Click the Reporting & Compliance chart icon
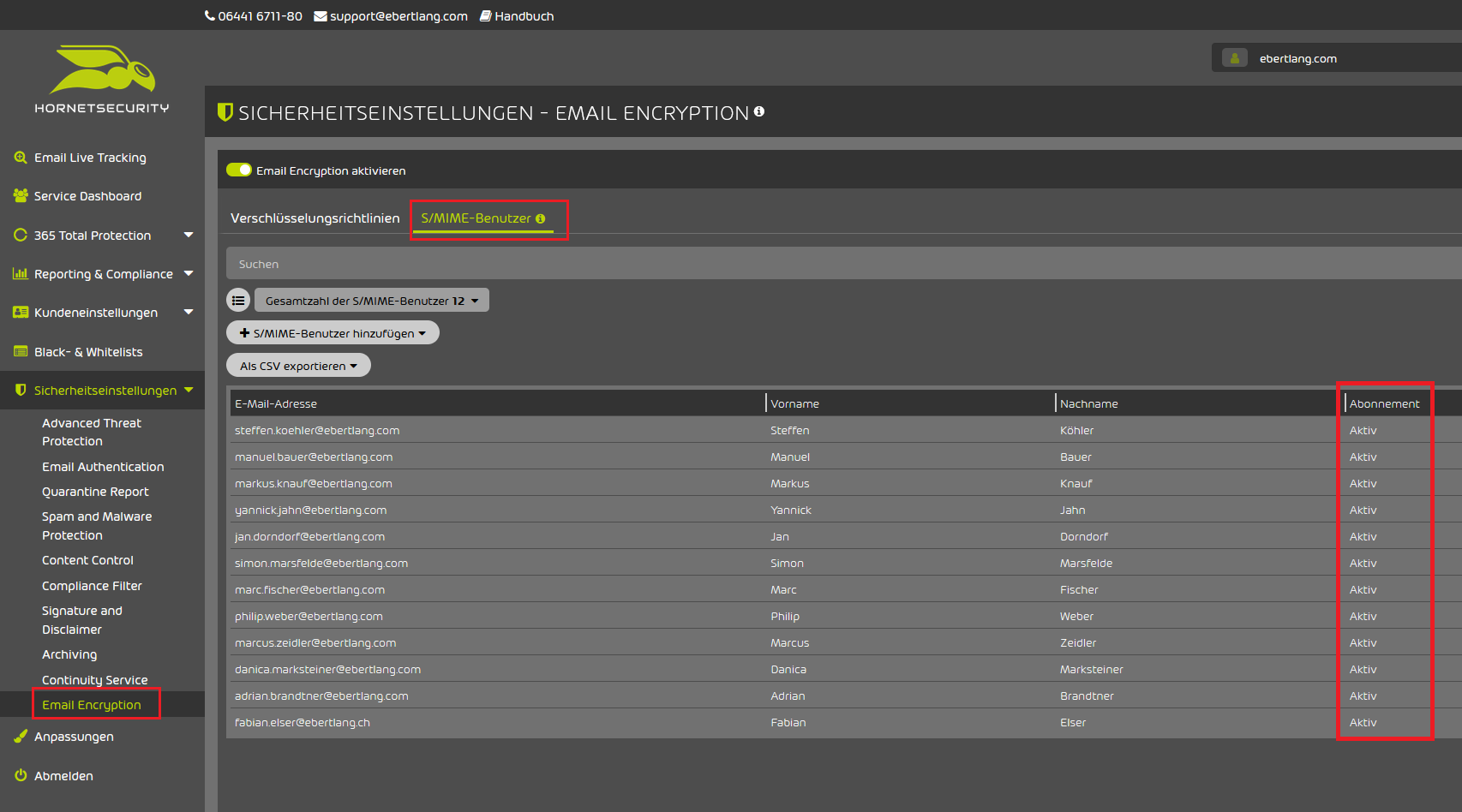 coord(21,273)
